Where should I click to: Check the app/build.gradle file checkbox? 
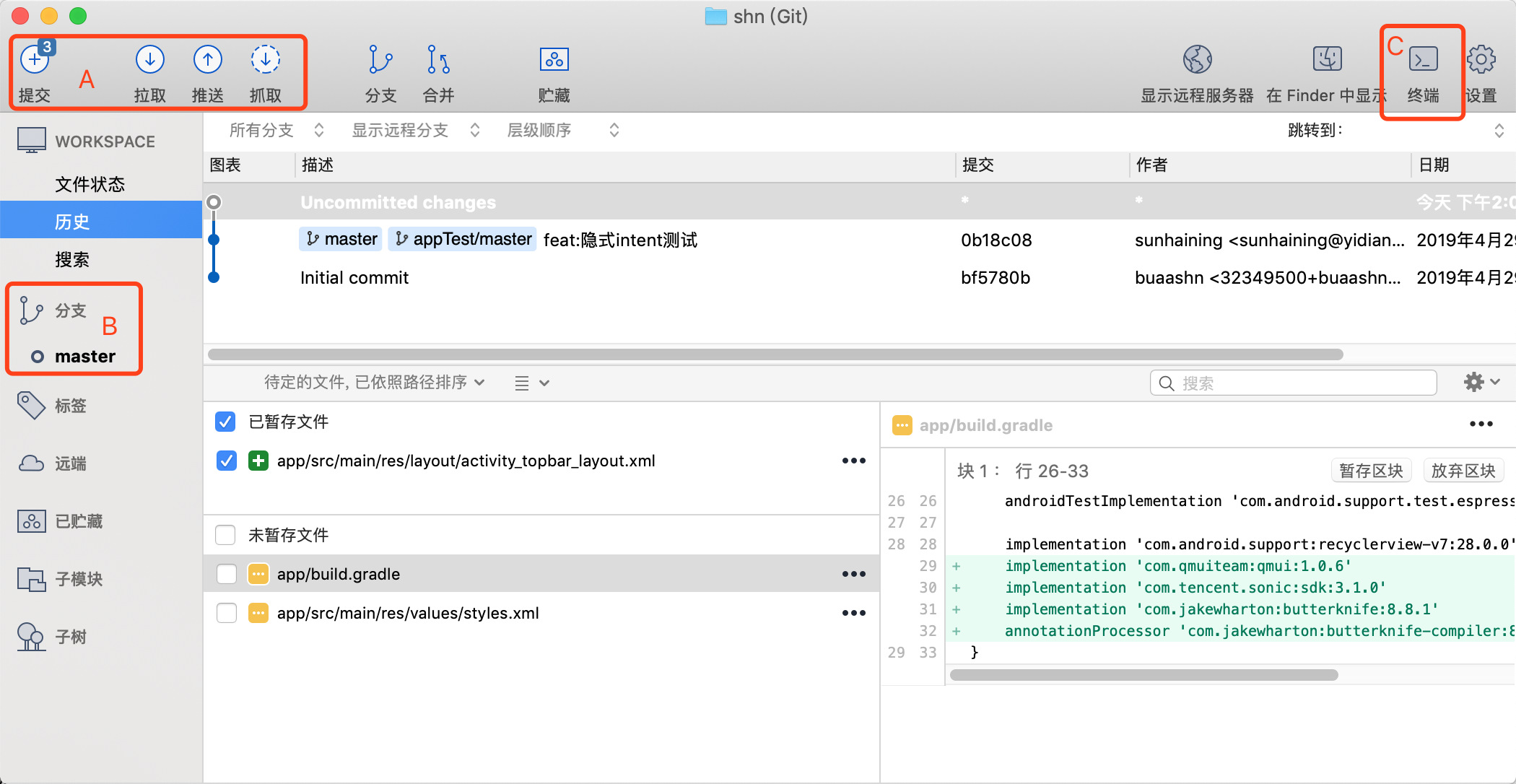coord(227,574)
